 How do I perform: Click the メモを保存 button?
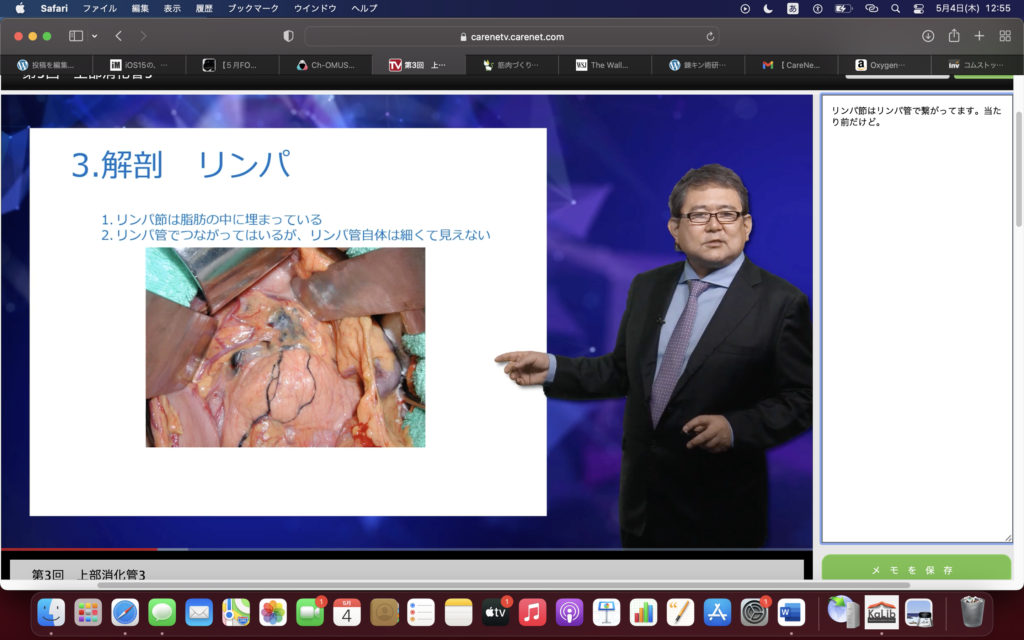point(916,569)
